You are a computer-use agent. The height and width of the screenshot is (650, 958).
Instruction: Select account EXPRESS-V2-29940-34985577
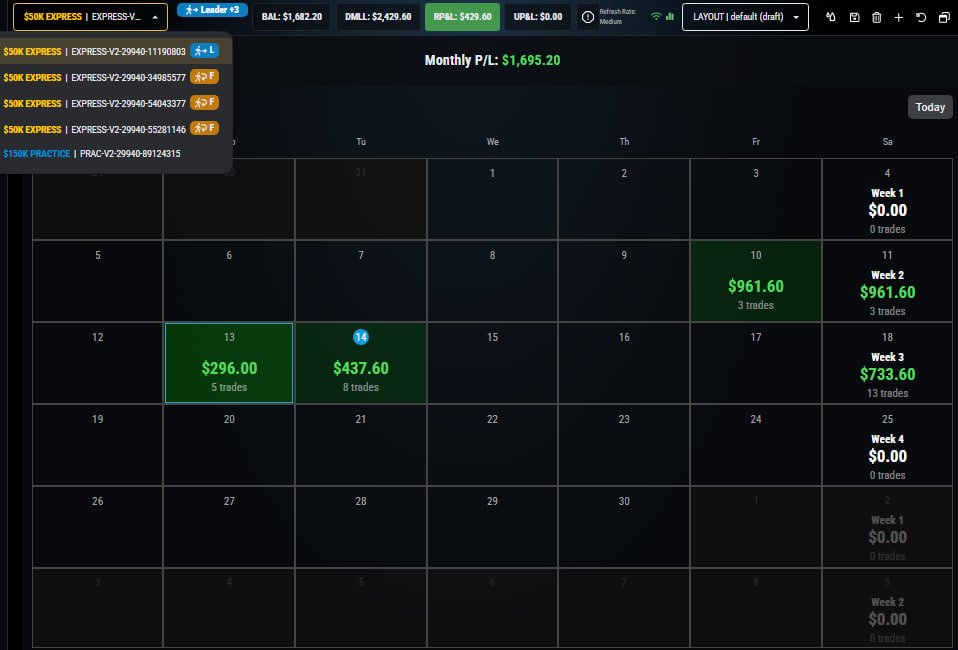click(115, 77)
